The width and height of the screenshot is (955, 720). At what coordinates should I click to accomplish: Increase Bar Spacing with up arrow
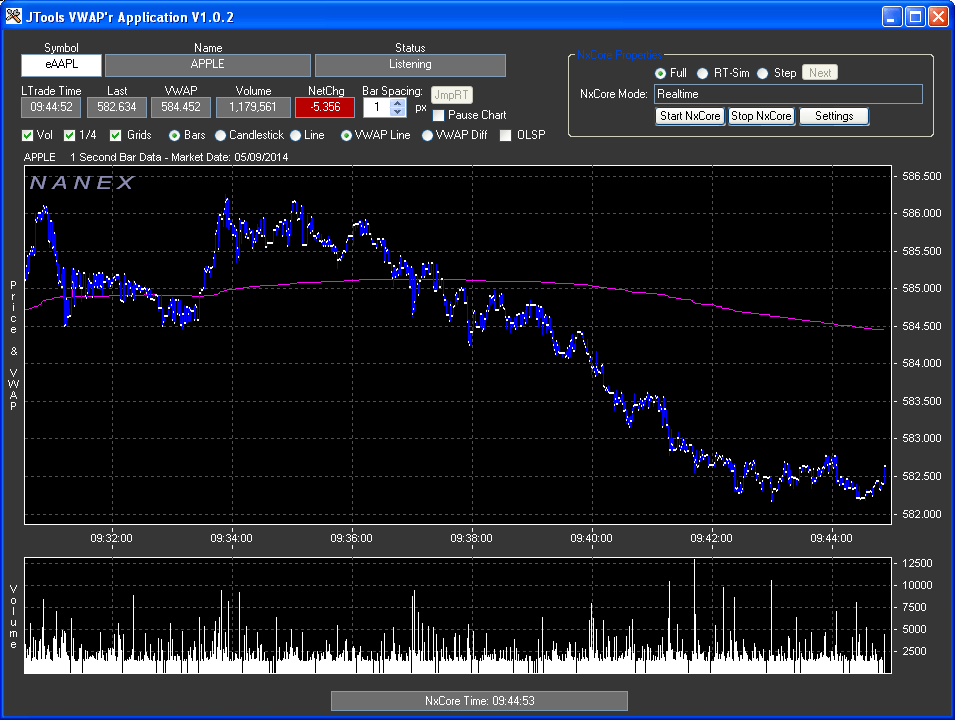pyautogui.click(x=398, y=104)
